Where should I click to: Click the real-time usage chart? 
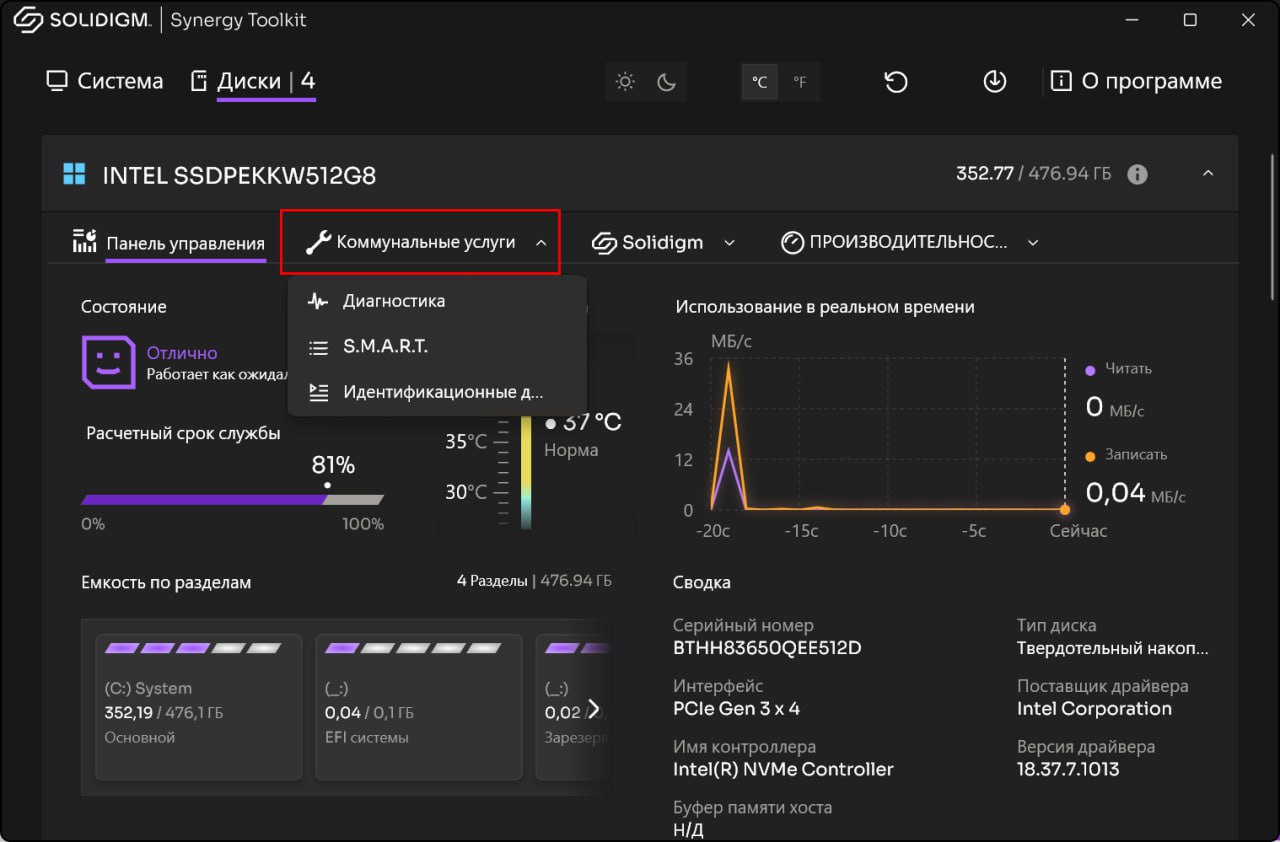(x=888, y=435)
